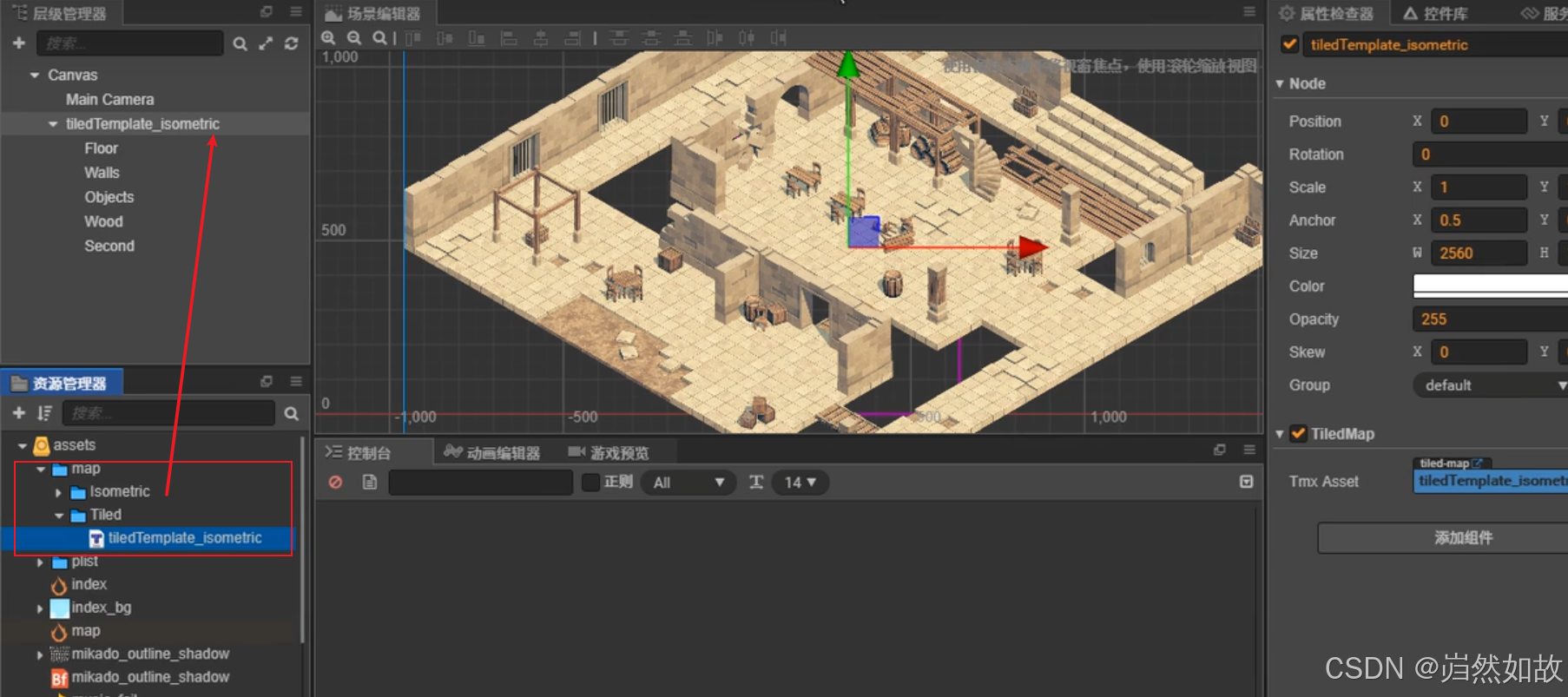
Task: Expand the index_bg asset
Action: tap(40, 608)
